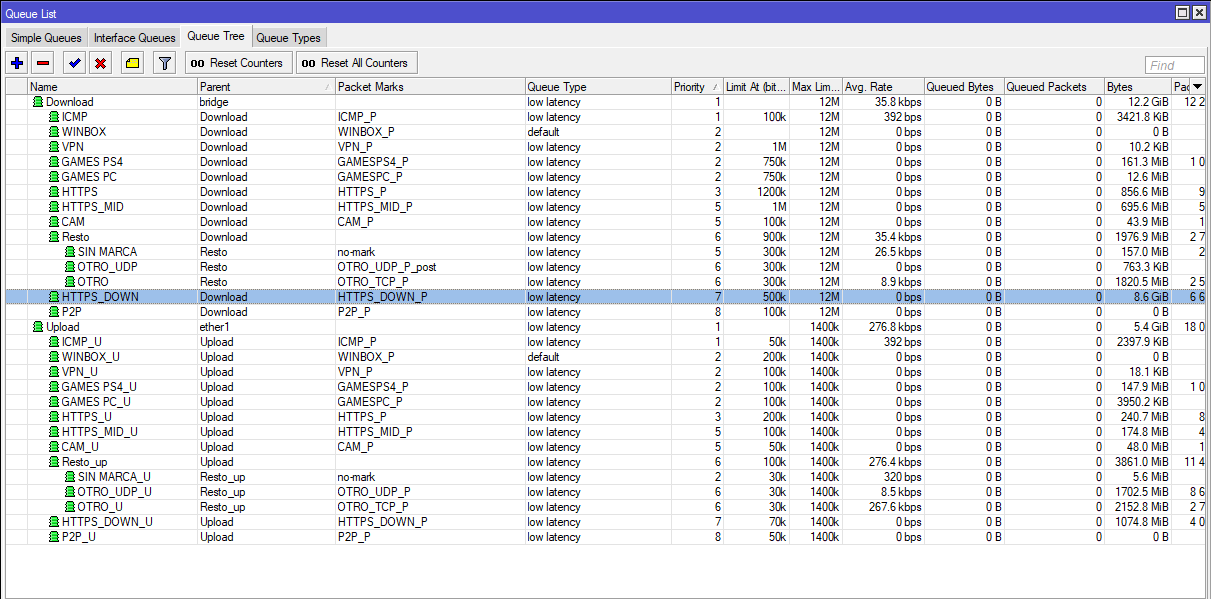Click the 35.8 kbps Avg. Rate value
1211x599 pixels.
coord(898,102)
